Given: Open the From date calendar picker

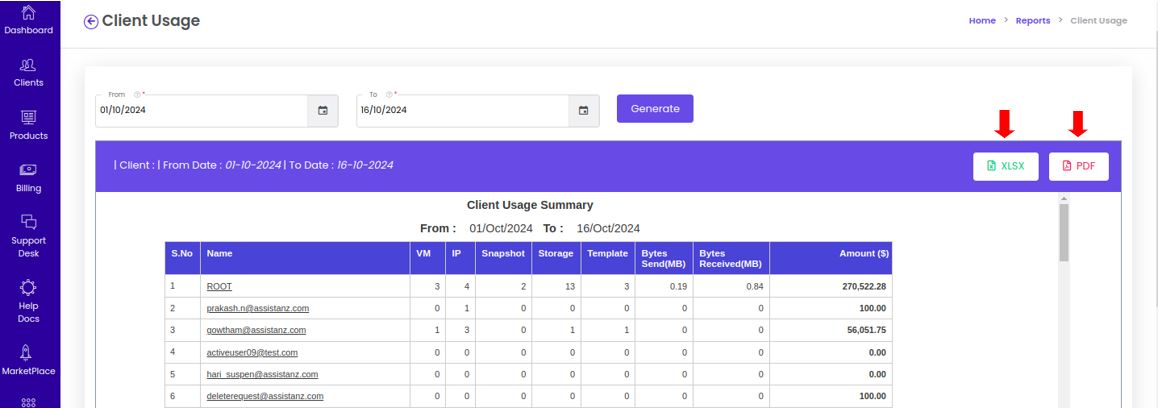Looking at the screenshot, I should (x=323, y=111).
